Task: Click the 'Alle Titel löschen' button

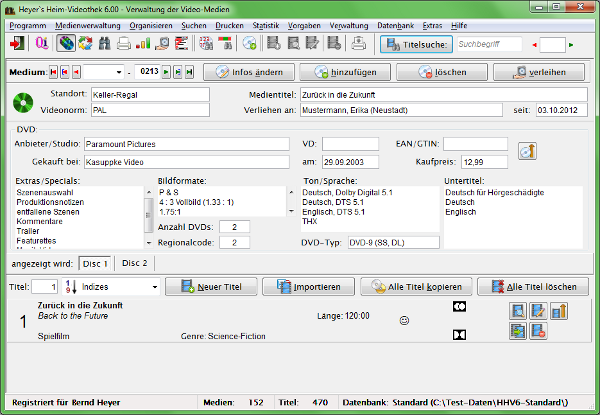Action: 532,287
